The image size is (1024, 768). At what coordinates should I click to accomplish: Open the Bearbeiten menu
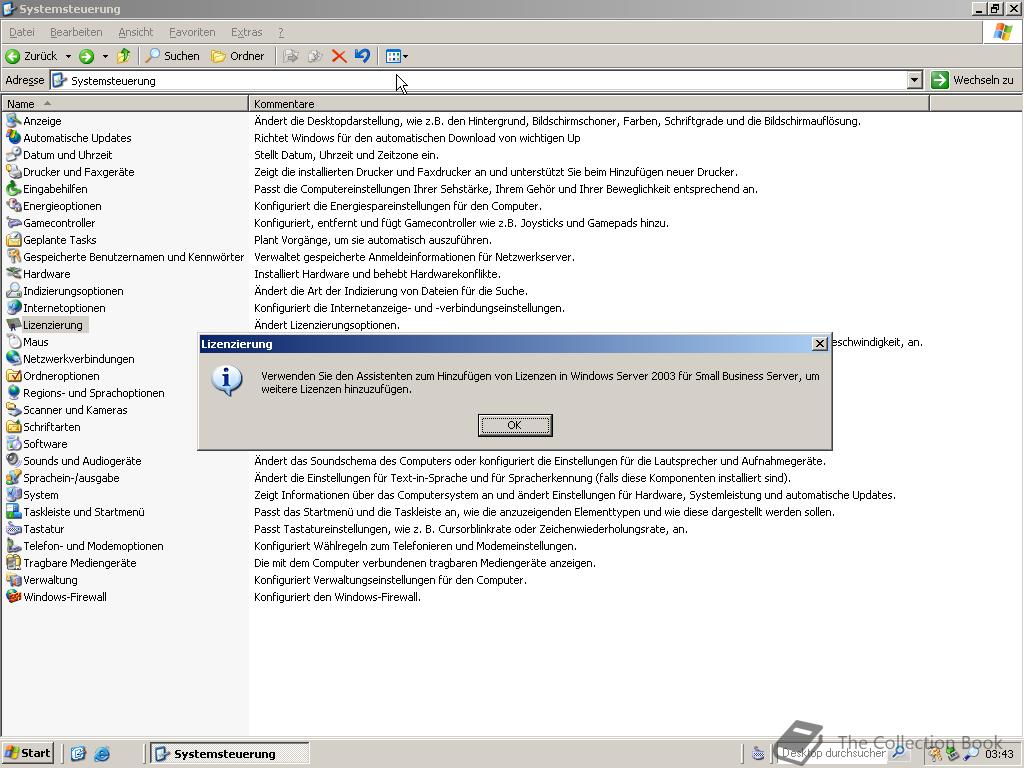76,32
